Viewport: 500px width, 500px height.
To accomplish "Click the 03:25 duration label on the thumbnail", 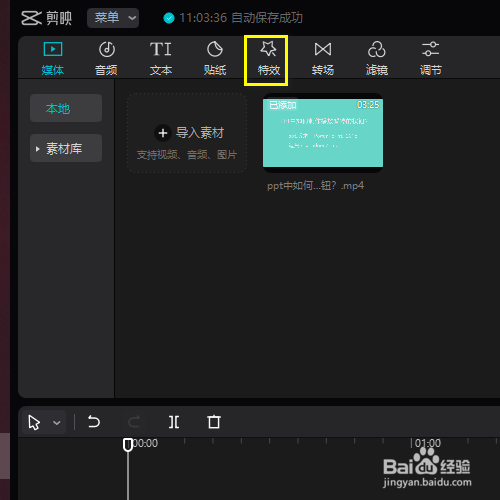I will point(368,105).
